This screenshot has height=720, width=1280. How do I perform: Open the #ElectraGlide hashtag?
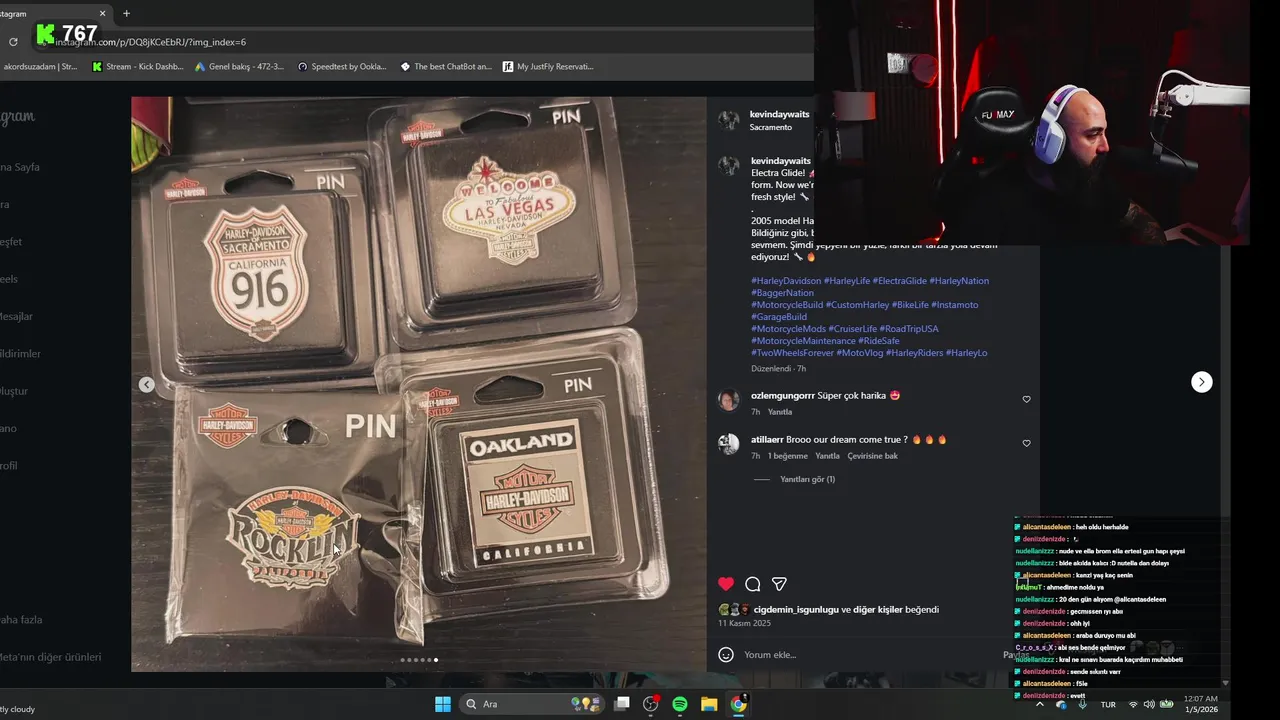pyautogui.click(x=899, y=281)
